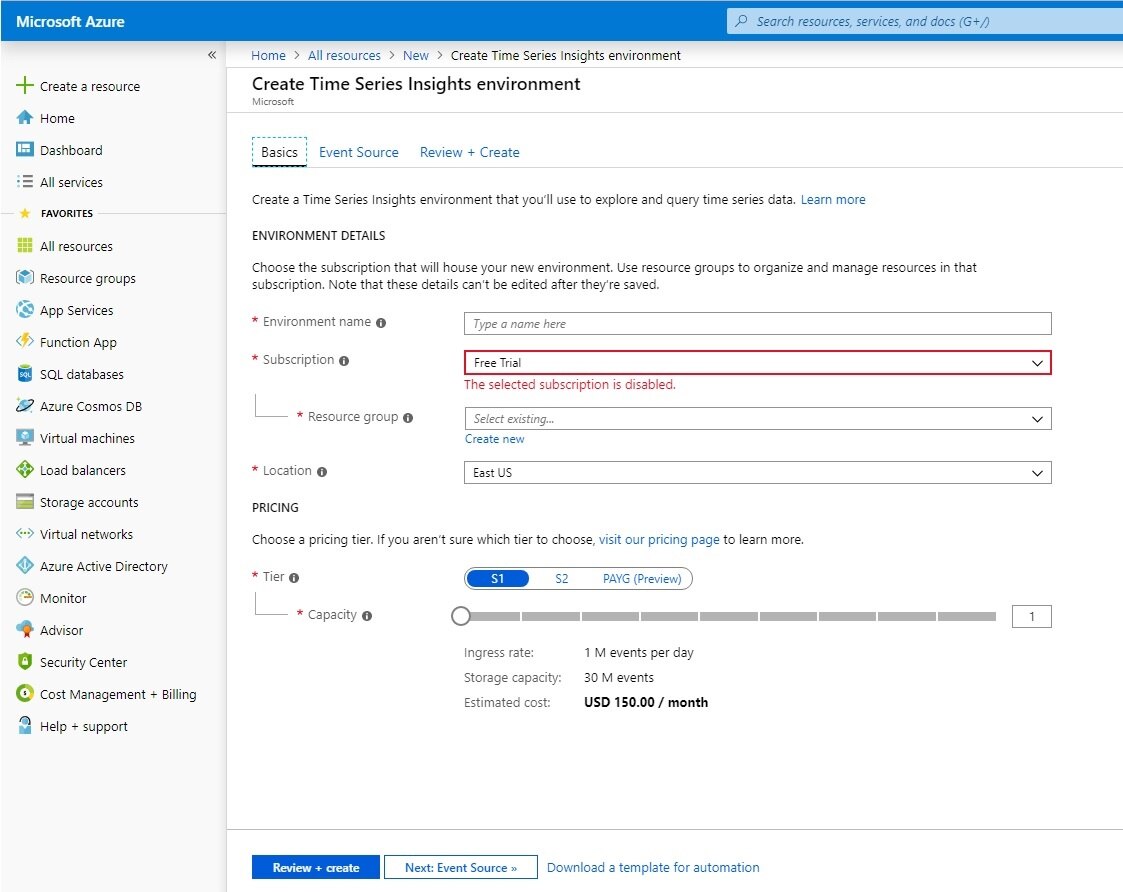
Task: Click the Capacity slider handle
Action: [x=461, y=617]
